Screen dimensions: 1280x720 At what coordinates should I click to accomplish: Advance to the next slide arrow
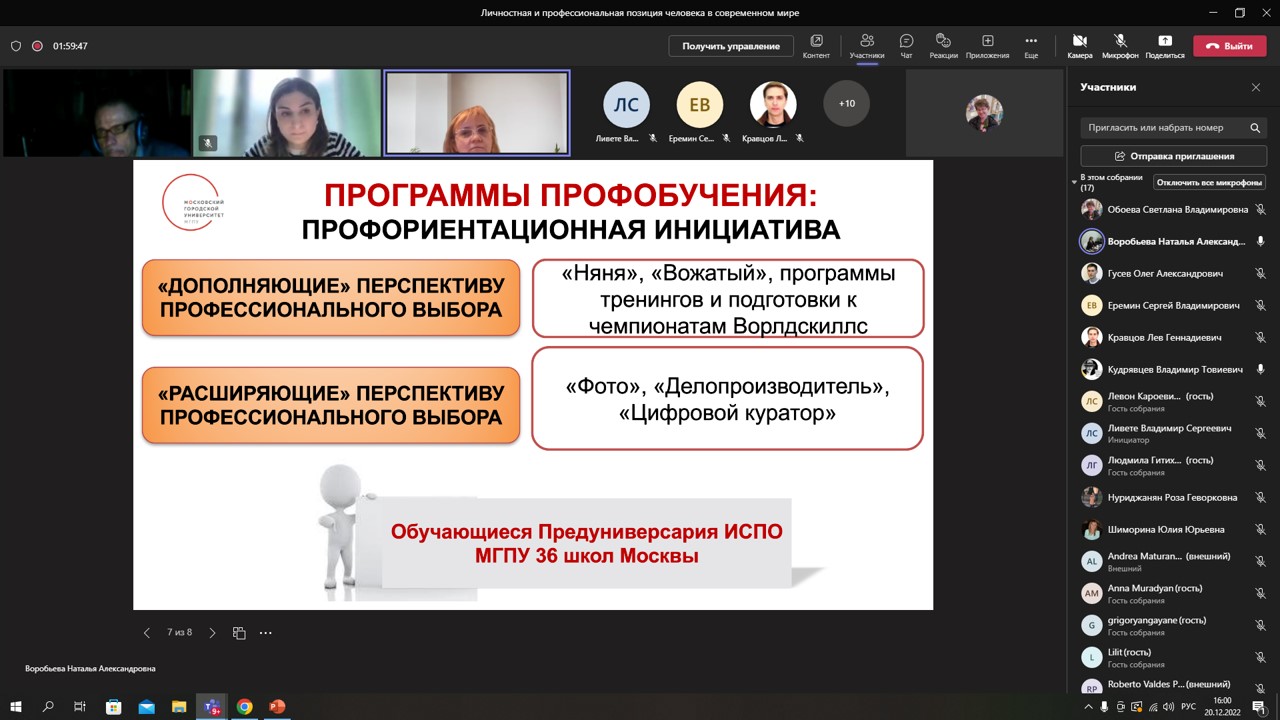pos(212,632)
